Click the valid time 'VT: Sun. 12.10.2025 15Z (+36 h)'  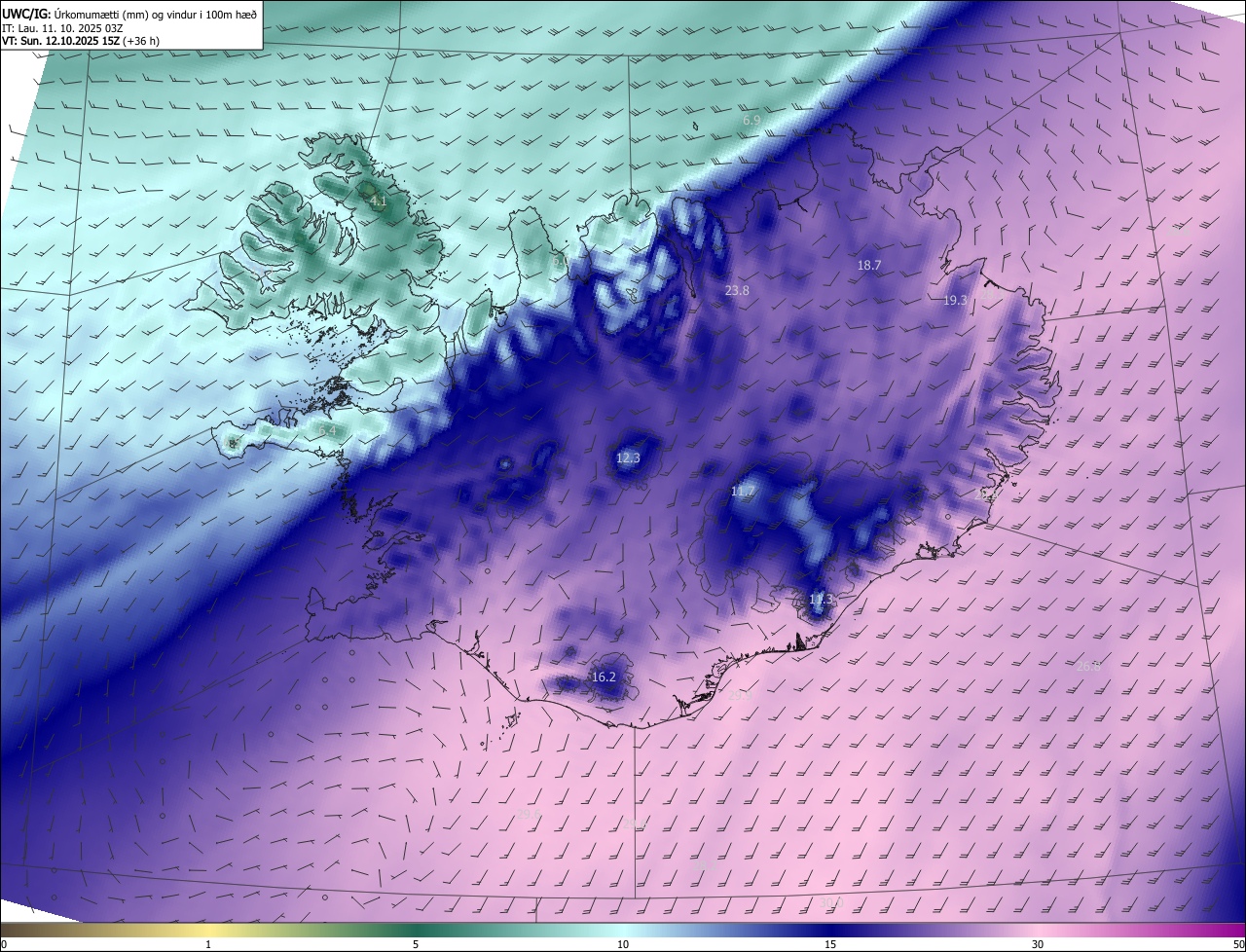79,41
